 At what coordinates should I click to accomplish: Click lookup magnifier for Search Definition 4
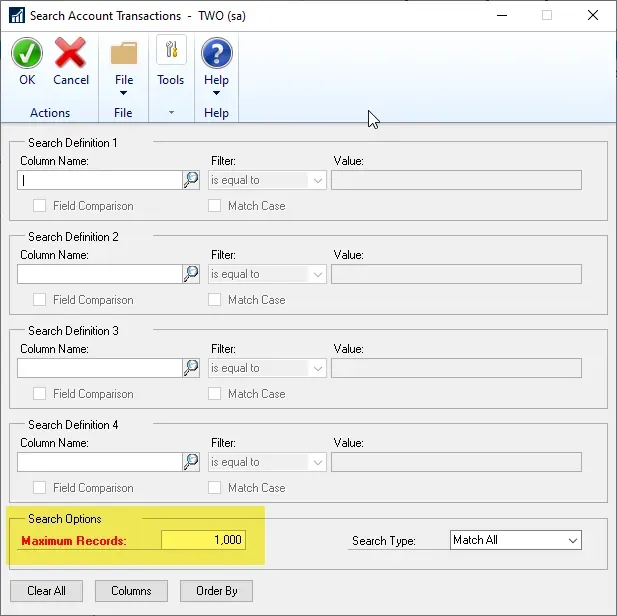coord(191,462)
